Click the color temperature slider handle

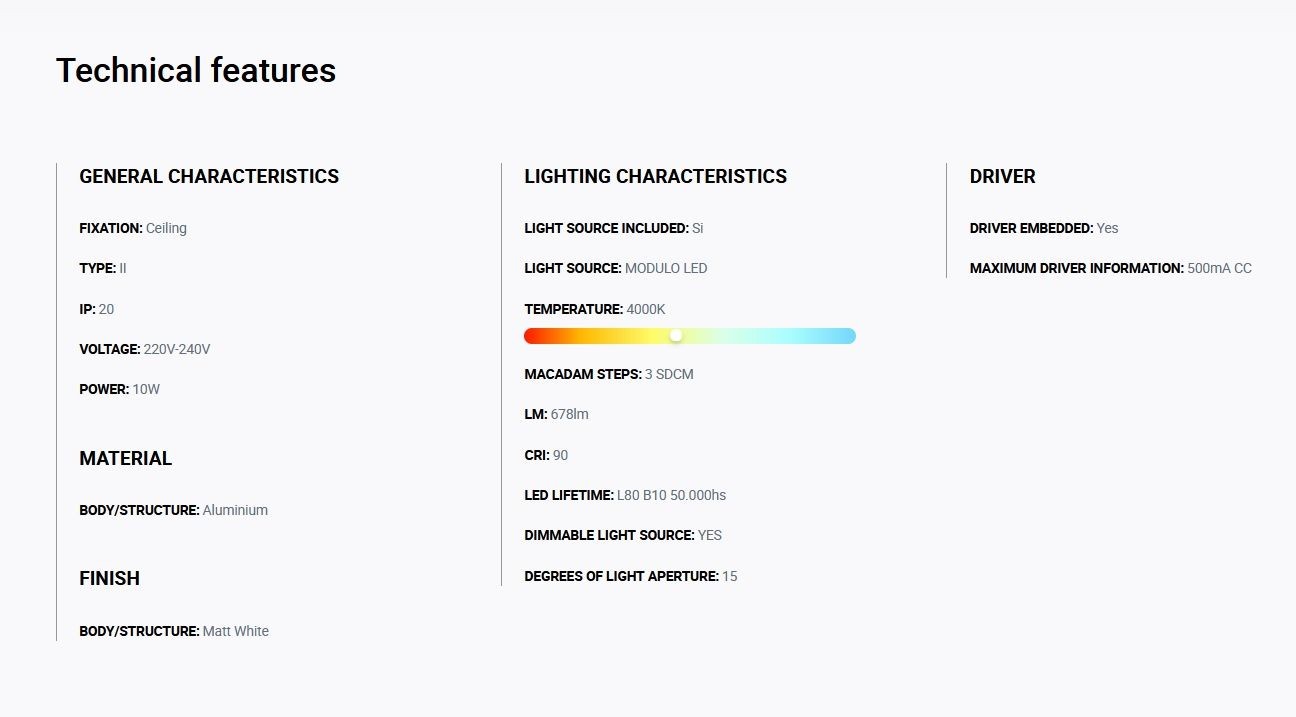click(x=676, y=336)
